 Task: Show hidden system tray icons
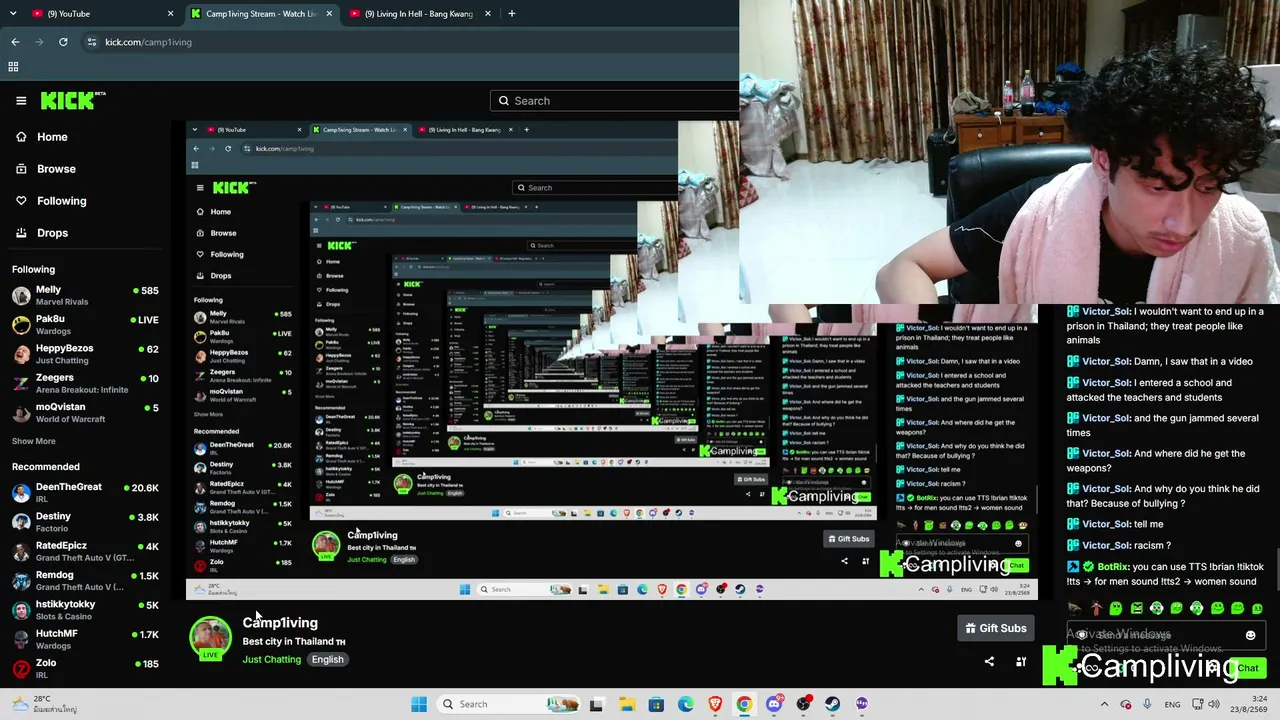click(1104, 704)
